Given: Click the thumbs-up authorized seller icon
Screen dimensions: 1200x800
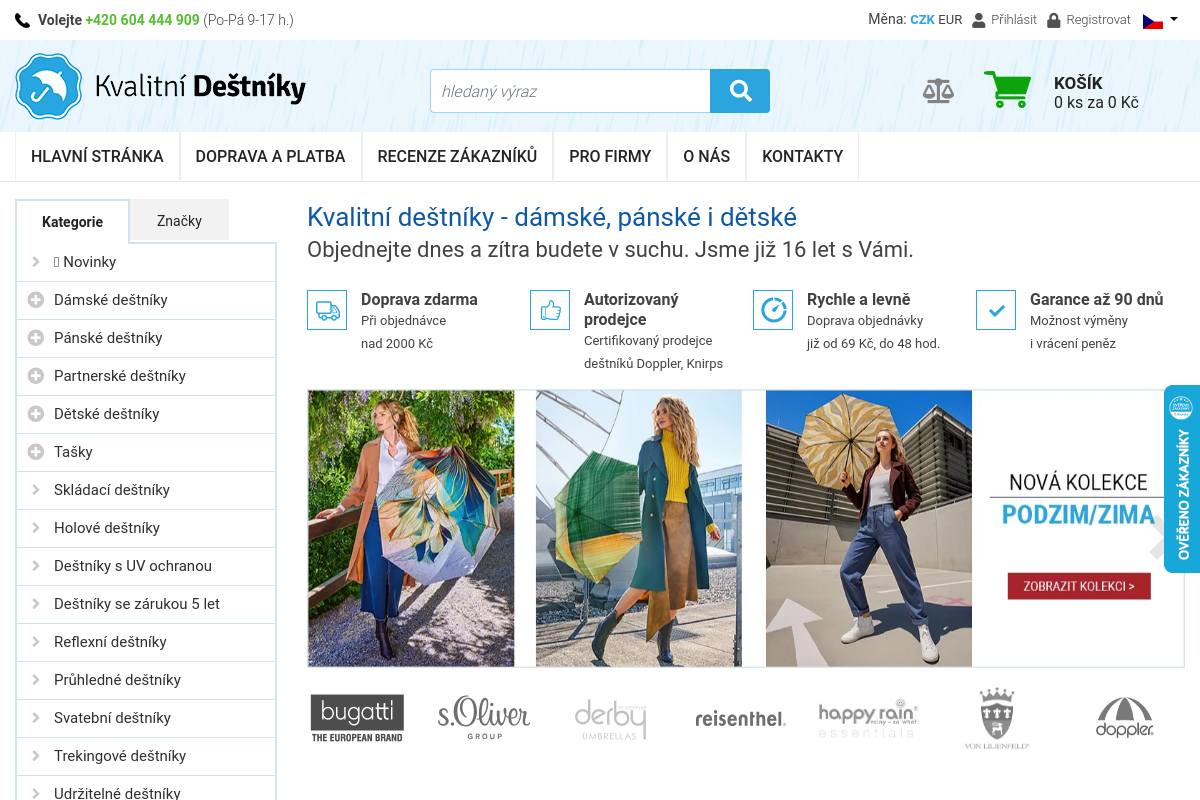Looking at the screenshot, I should (550, 310).
